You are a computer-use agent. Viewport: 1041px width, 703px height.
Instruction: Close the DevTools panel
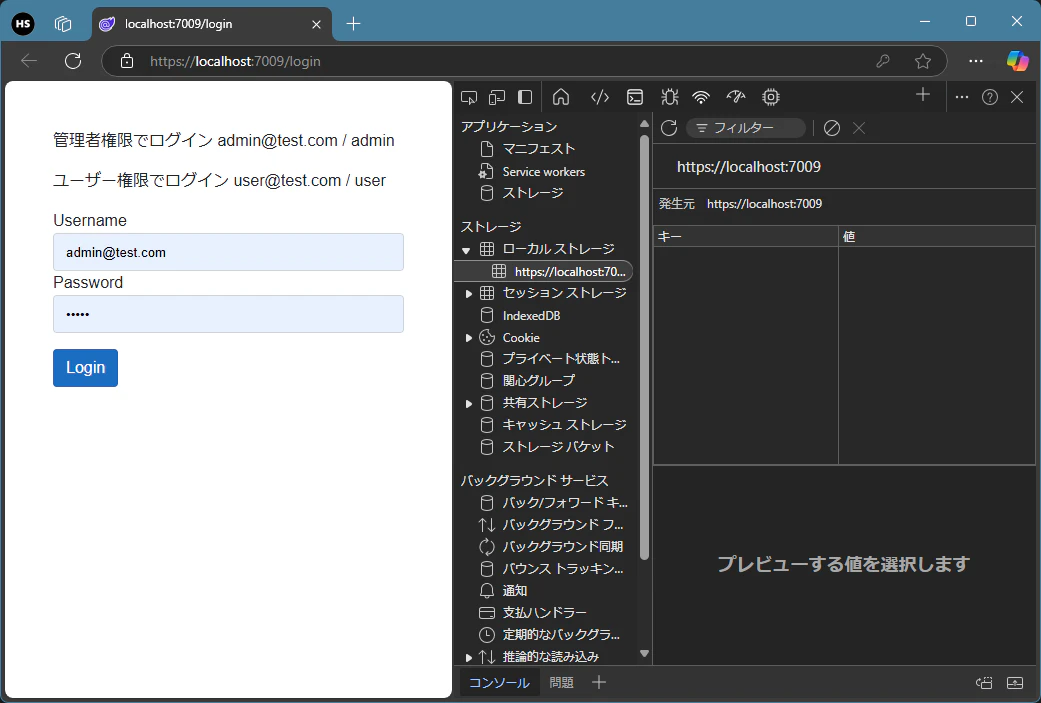pyautogui.click(x=1017, y=98)
